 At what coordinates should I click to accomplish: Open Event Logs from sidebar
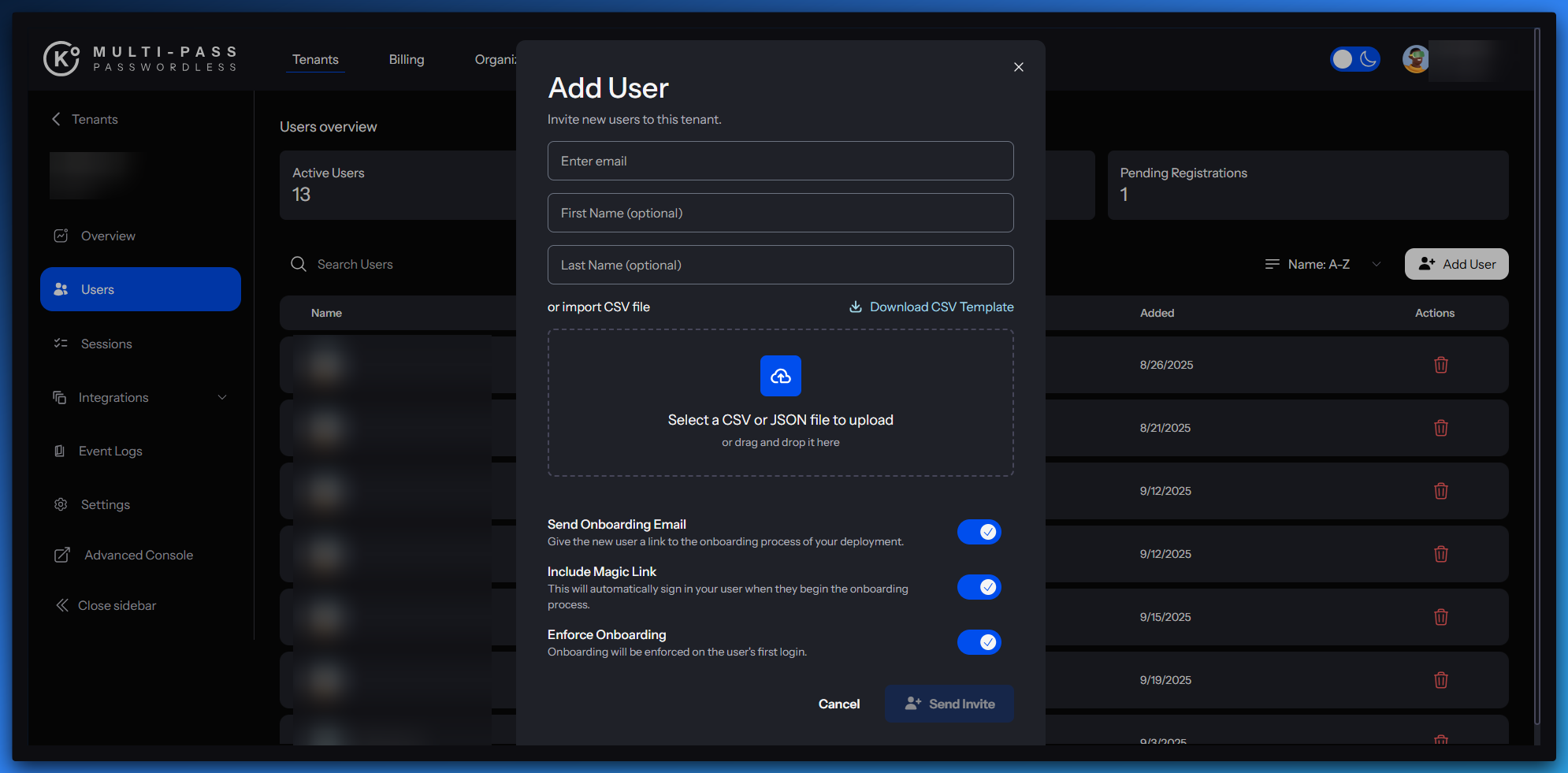(110, 451)
